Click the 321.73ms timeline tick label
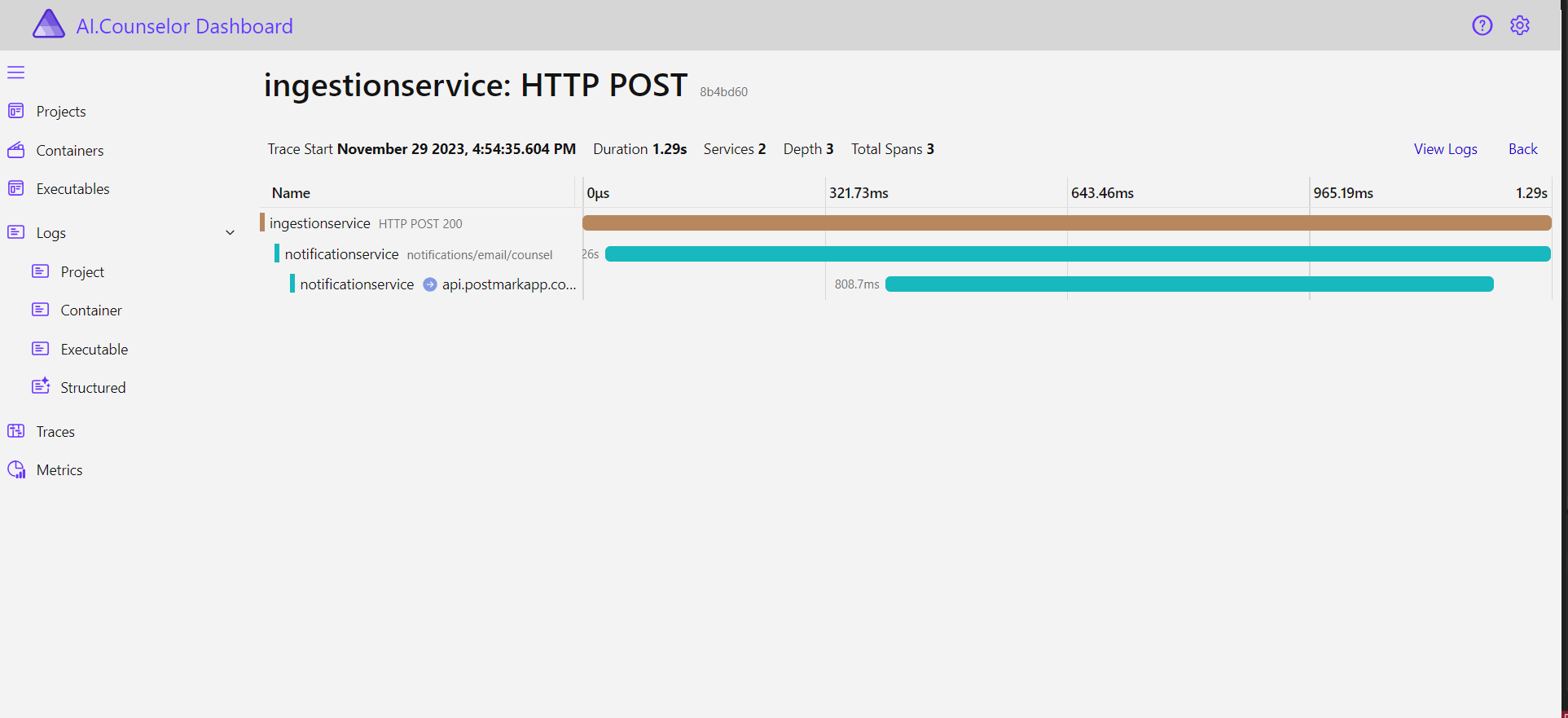This screenshot has height=718, width=1568. (x=859, y=193)
